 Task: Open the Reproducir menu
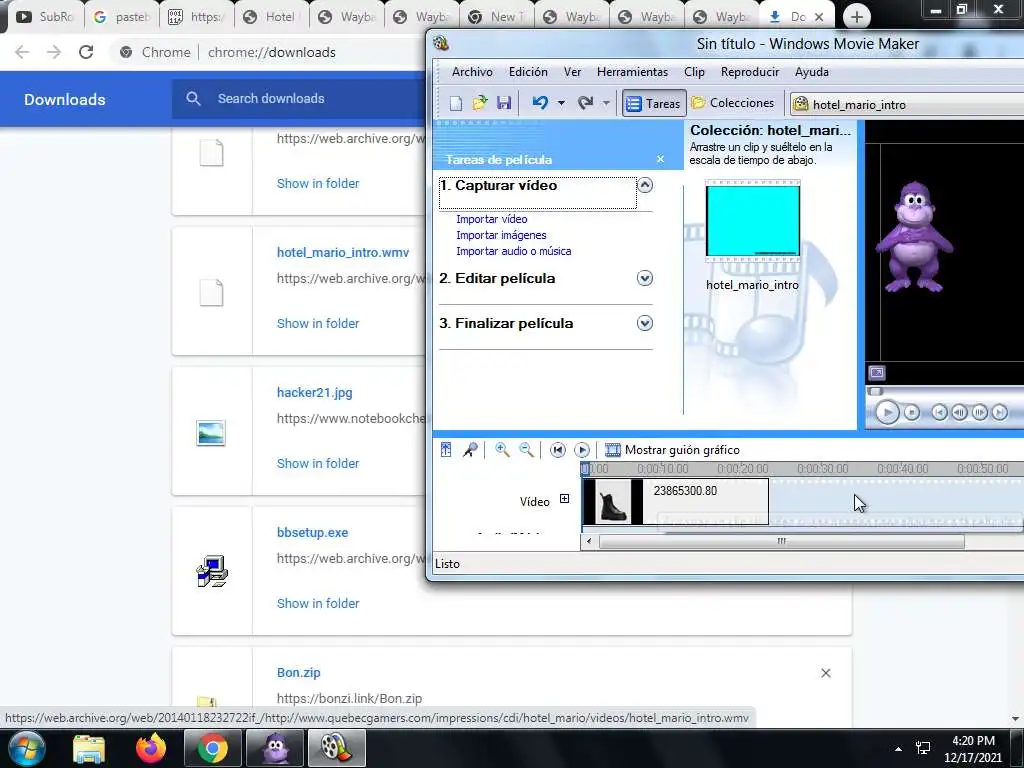click(750, 72)
